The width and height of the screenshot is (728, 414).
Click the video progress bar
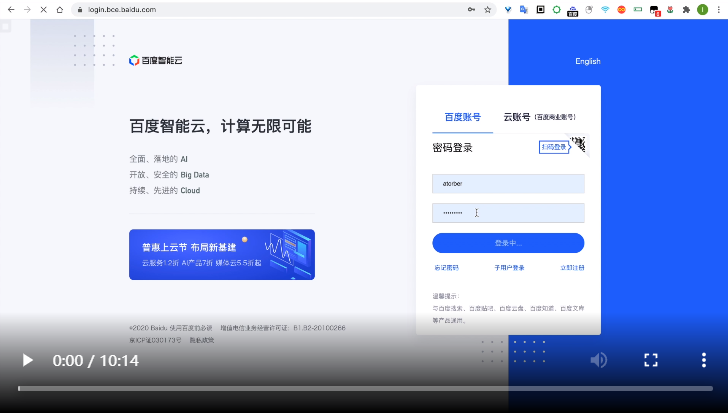[365, 388]
